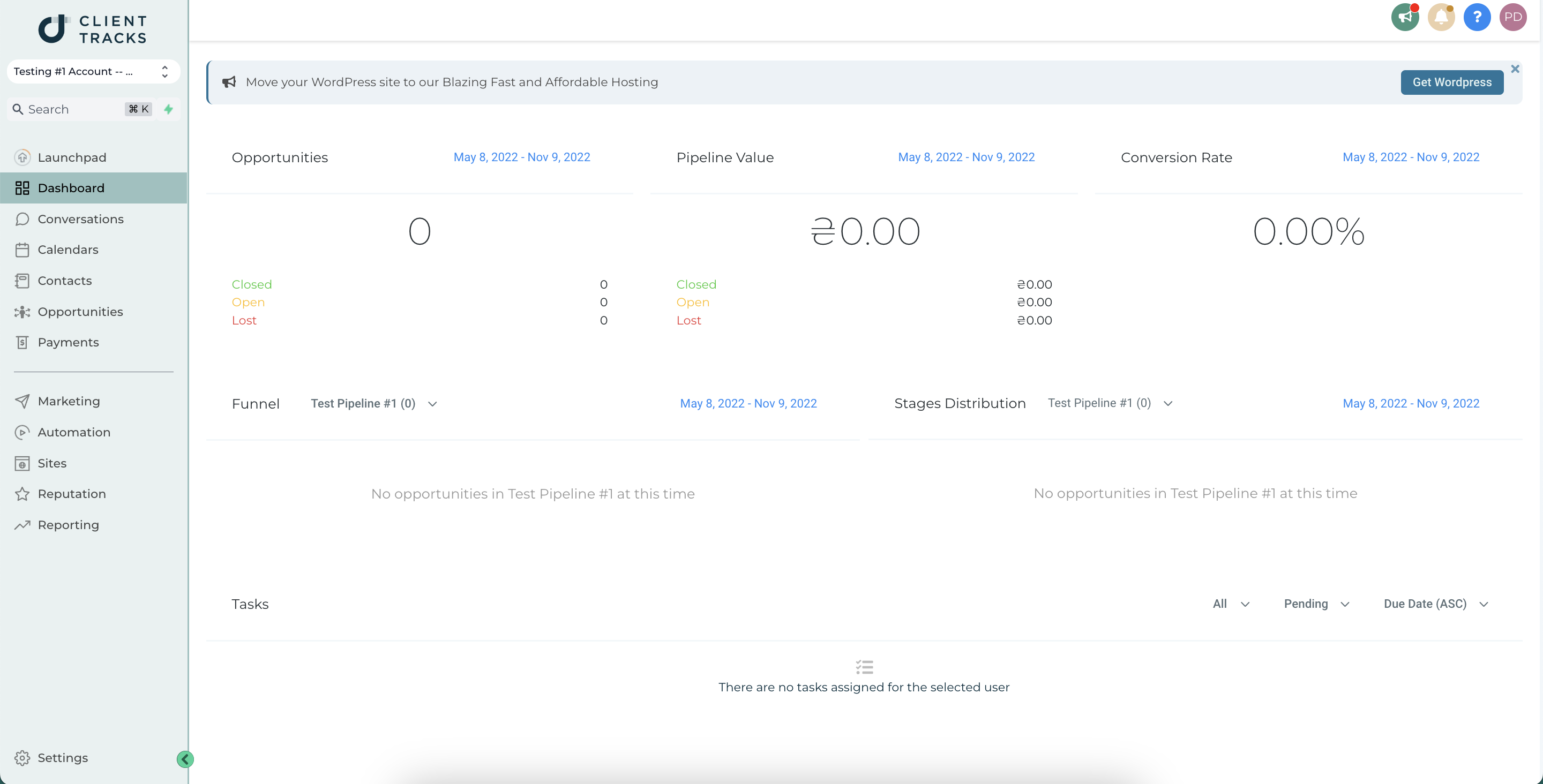
Task: Toggle sidebar collapse arrow button
Action: click(x=185, y=758)
